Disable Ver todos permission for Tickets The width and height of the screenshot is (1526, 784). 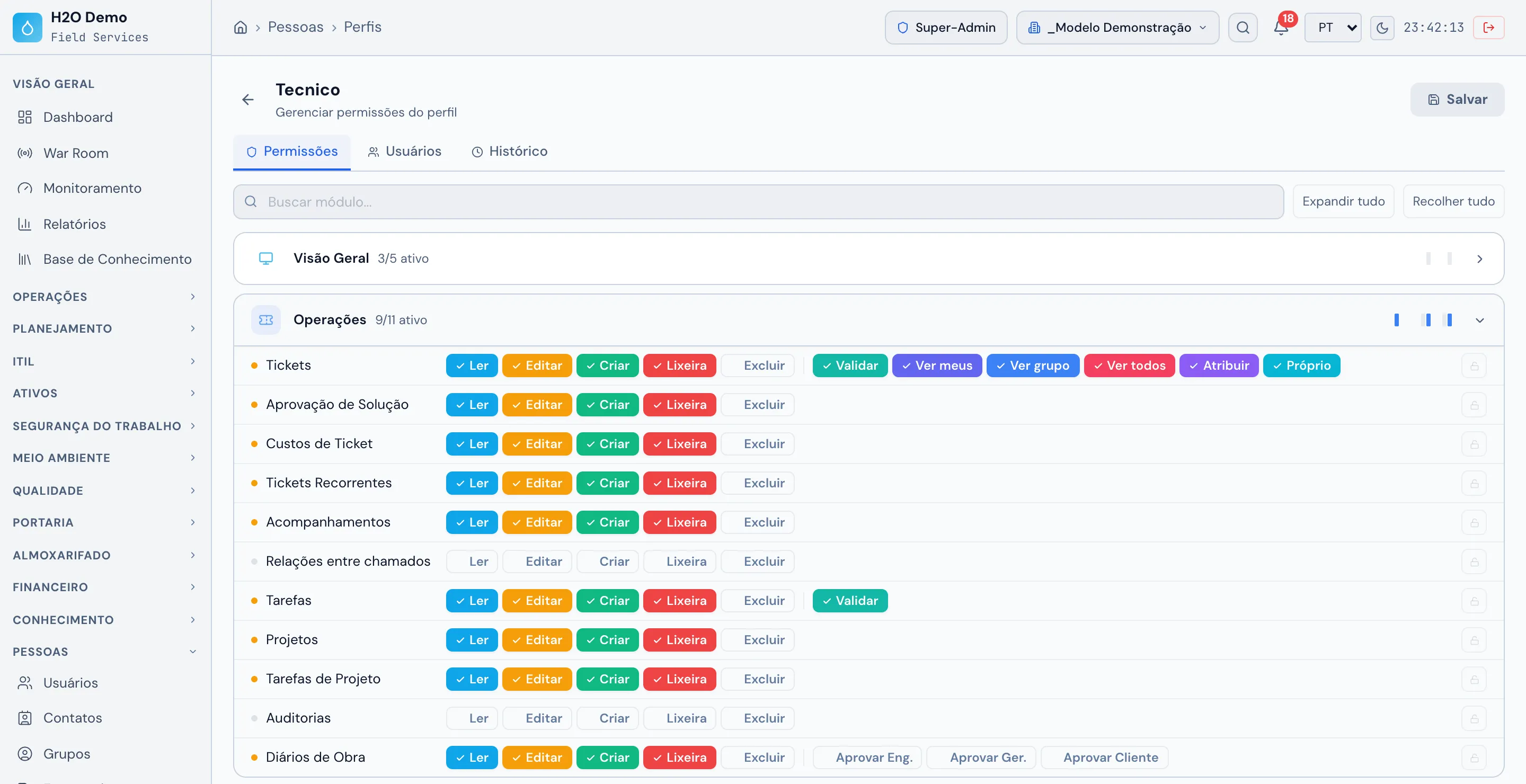point(1129,366)
